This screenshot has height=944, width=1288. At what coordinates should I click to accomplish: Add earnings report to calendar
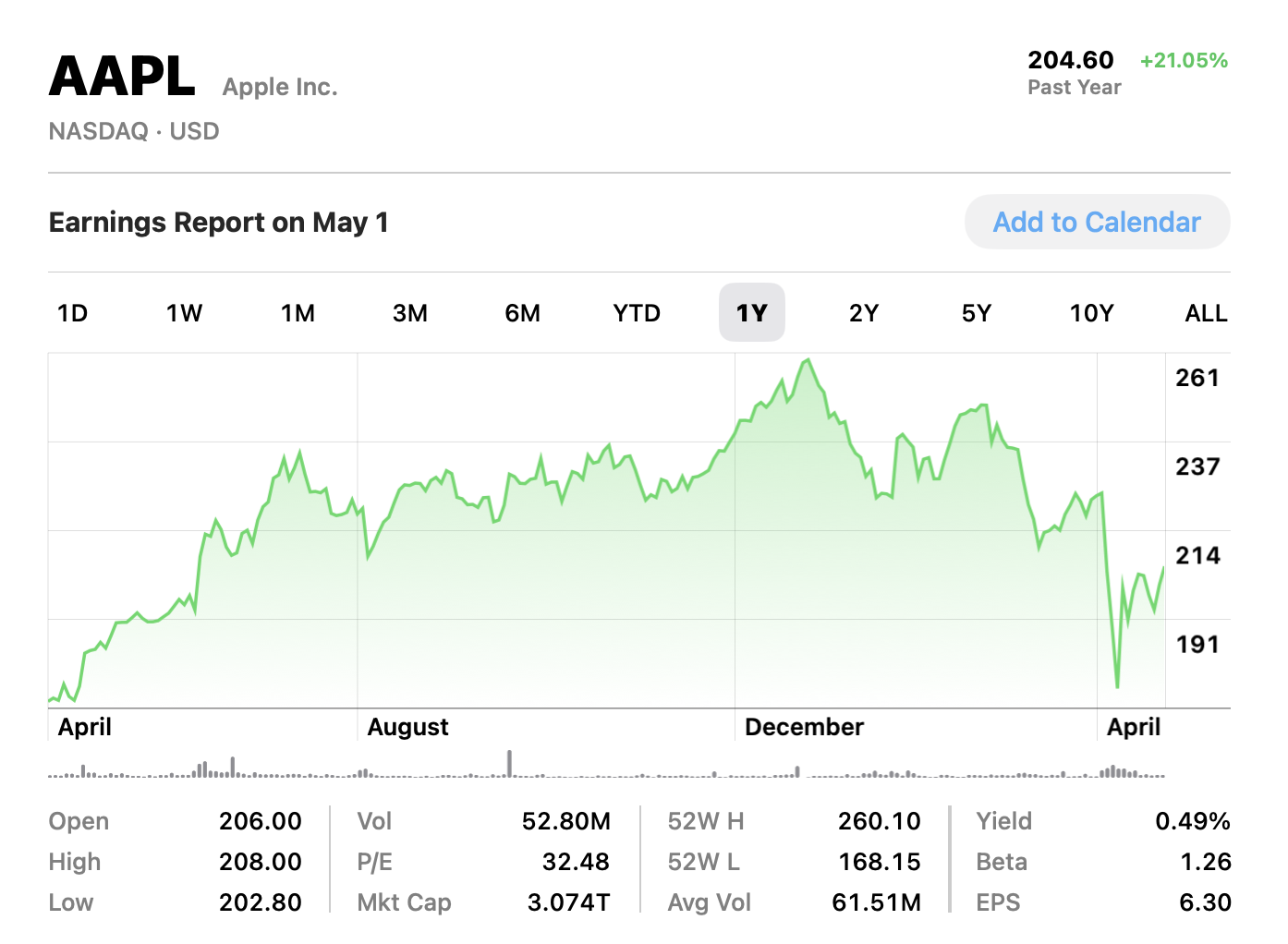tap(1097, 222)
